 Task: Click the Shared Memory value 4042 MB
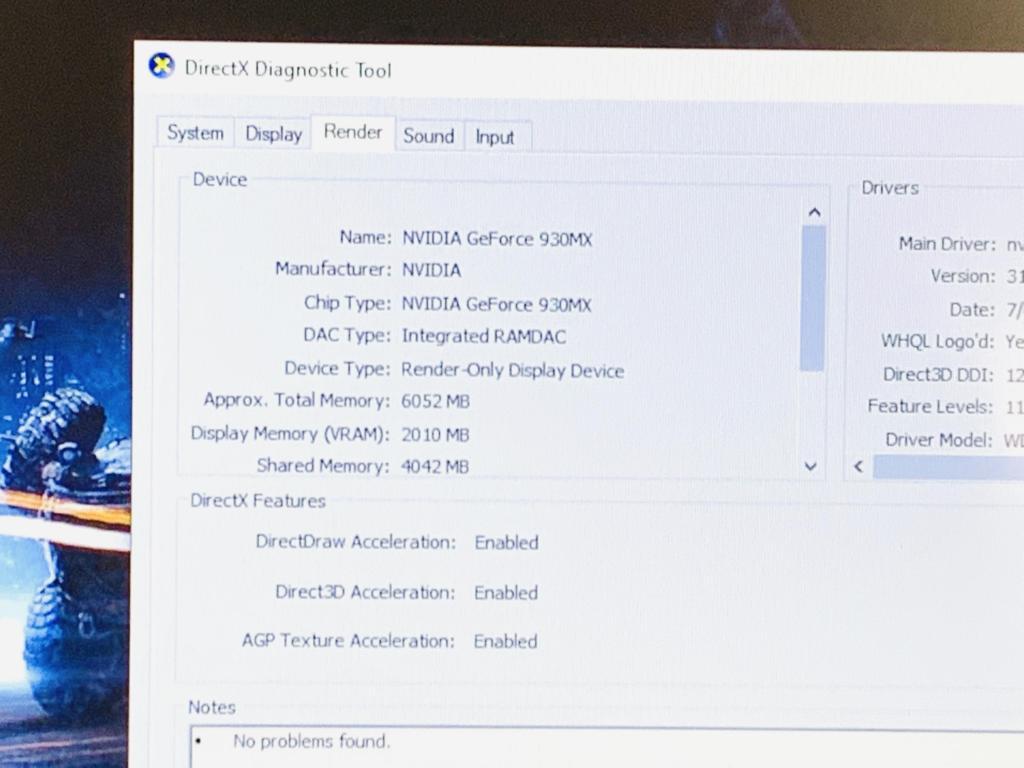click(435, 466)
